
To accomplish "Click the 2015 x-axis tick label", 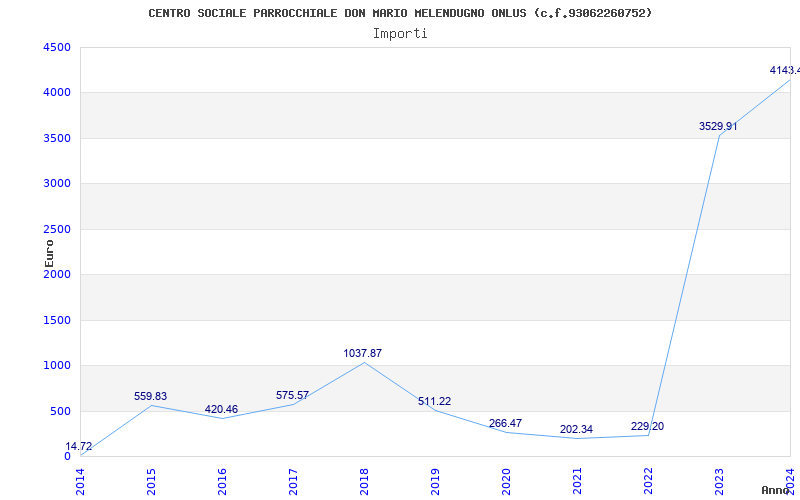I will (x=151, y=482).
